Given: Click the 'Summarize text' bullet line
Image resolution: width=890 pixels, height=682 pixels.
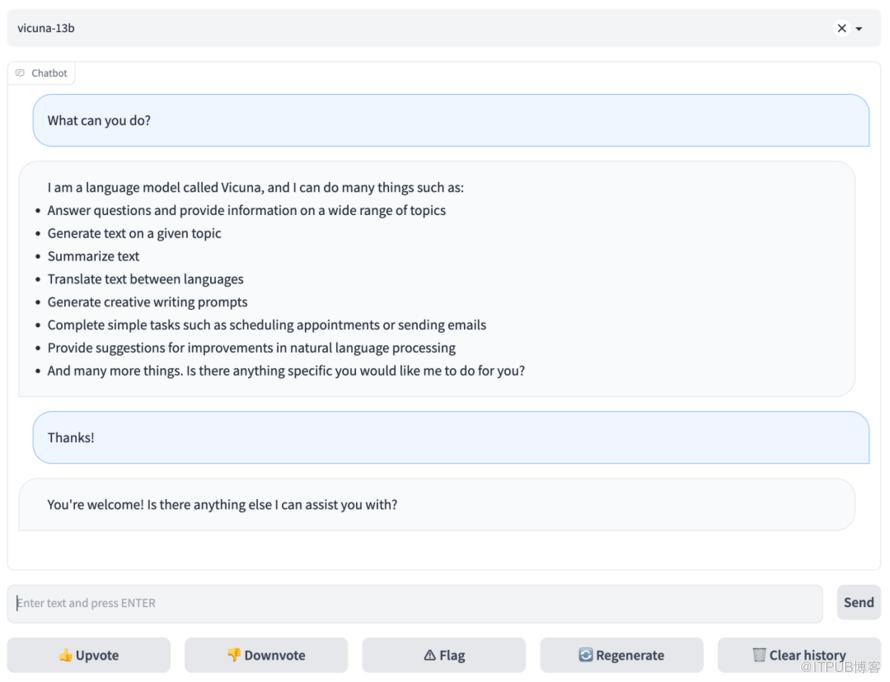Looking at the screenshot, I should 94,256.
